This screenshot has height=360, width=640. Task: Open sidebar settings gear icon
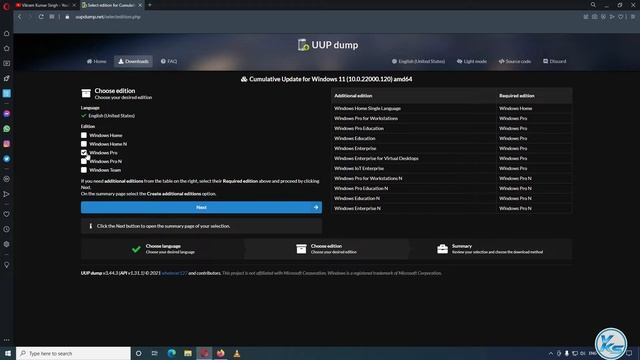point(7,244)
